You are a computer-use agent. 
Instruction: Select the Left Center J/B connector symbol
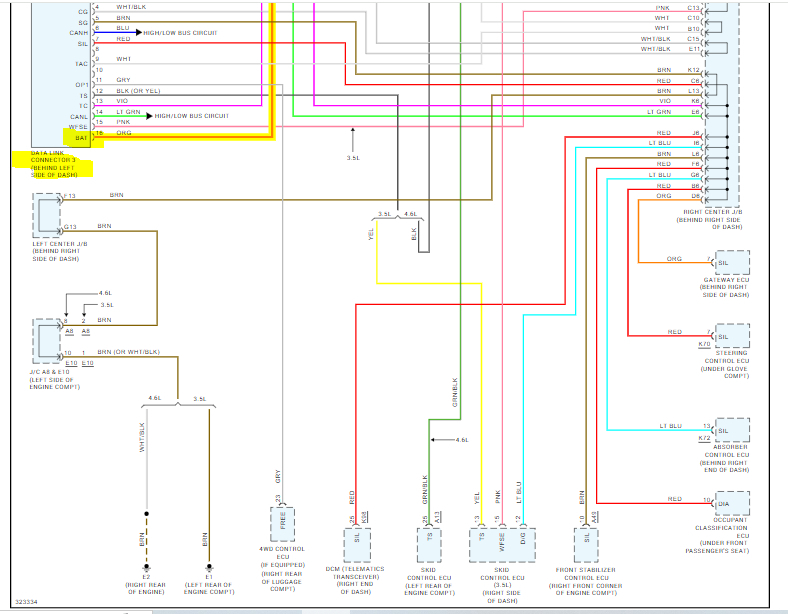(47, 216)
